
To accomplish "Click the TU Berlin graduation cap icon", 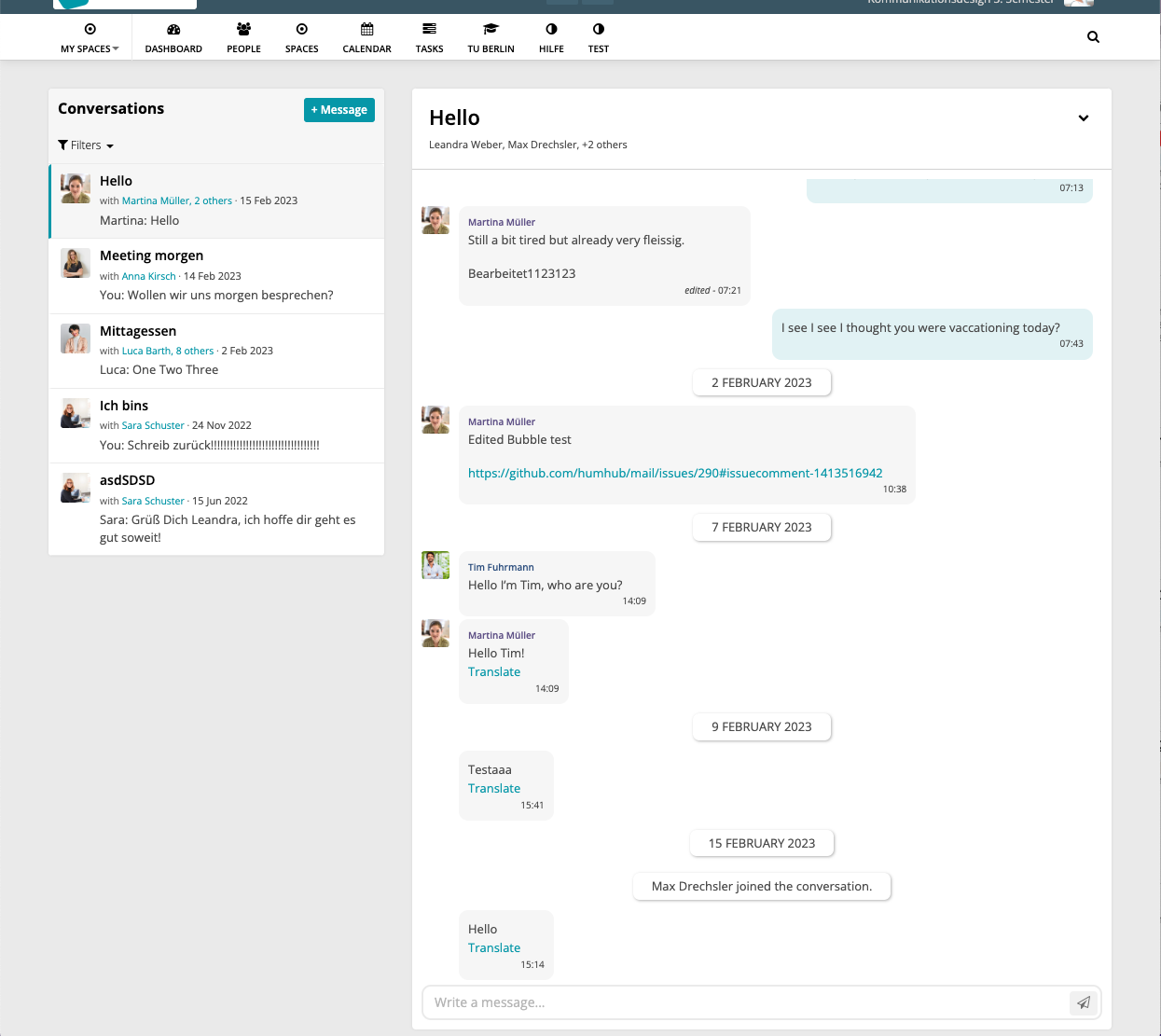I will 491,29.
